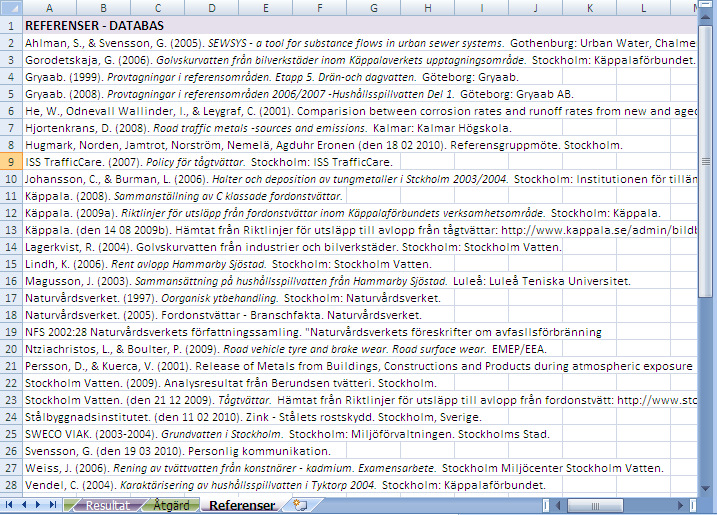The image size is (717, 515).
Task: Click the horizontal scrollbar left arrow
Action: (x=557, y=505)
